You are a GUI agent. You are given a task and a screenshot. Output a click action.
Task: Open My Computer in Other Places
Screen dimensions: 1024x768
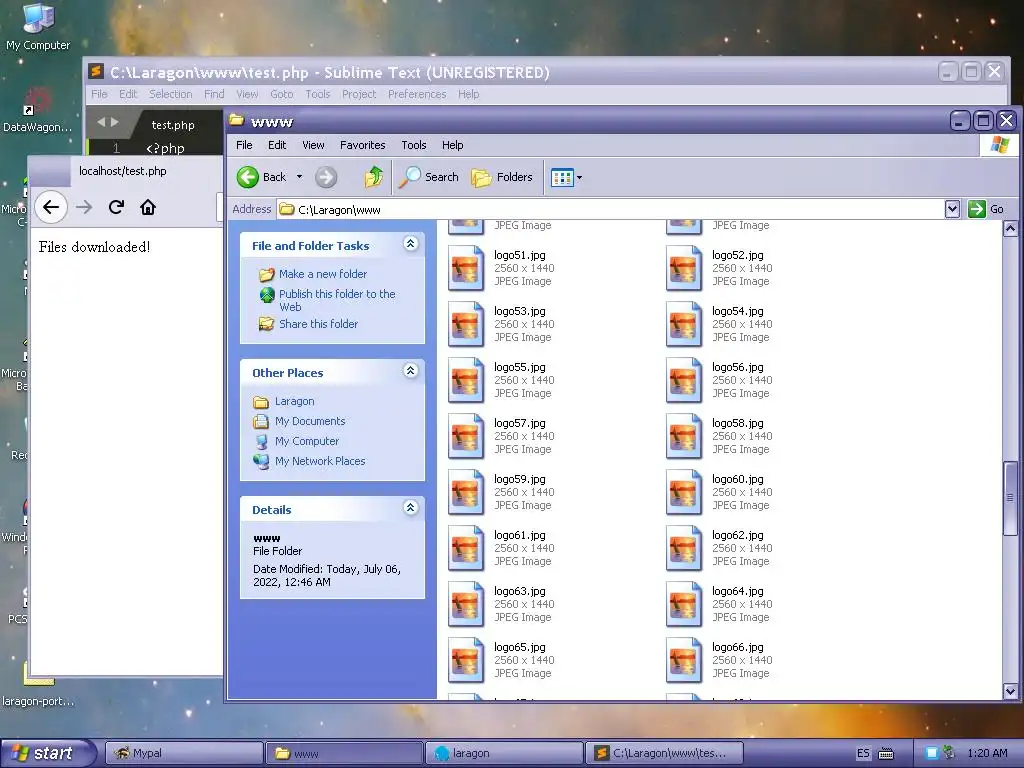coord(306,441)
